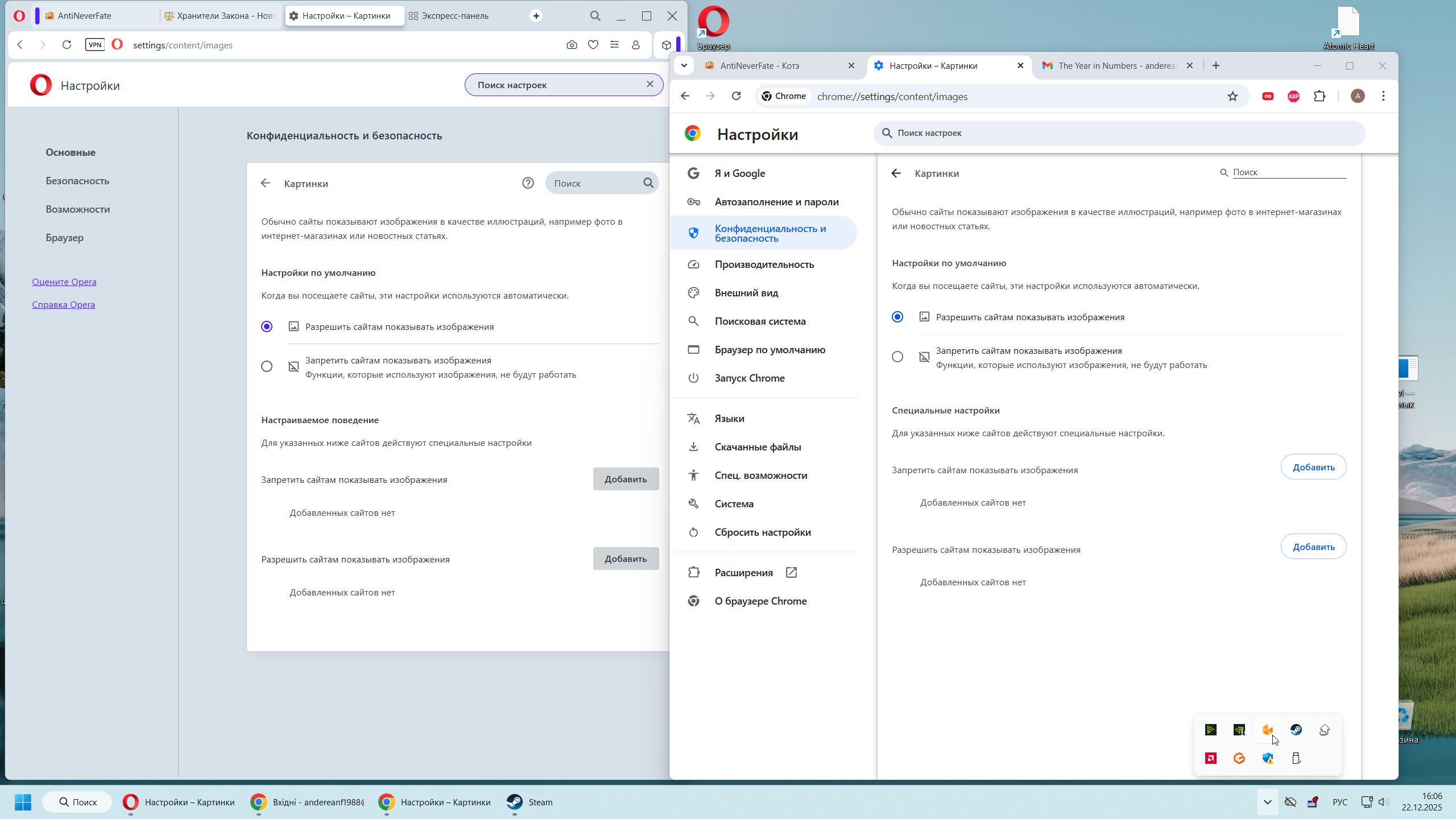Open Opera easy setup menu icon
Image resolution: width=1456 pixels, height=819 pixels.
point(614,45)
